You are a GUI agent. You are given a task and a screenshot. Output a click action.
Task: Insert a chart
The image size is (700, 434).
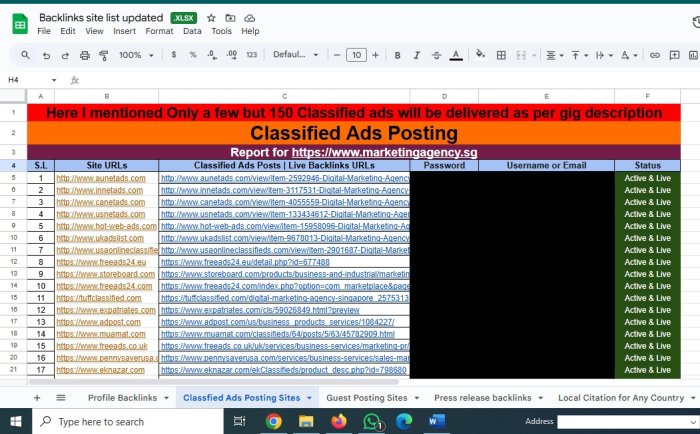point(693,55)
